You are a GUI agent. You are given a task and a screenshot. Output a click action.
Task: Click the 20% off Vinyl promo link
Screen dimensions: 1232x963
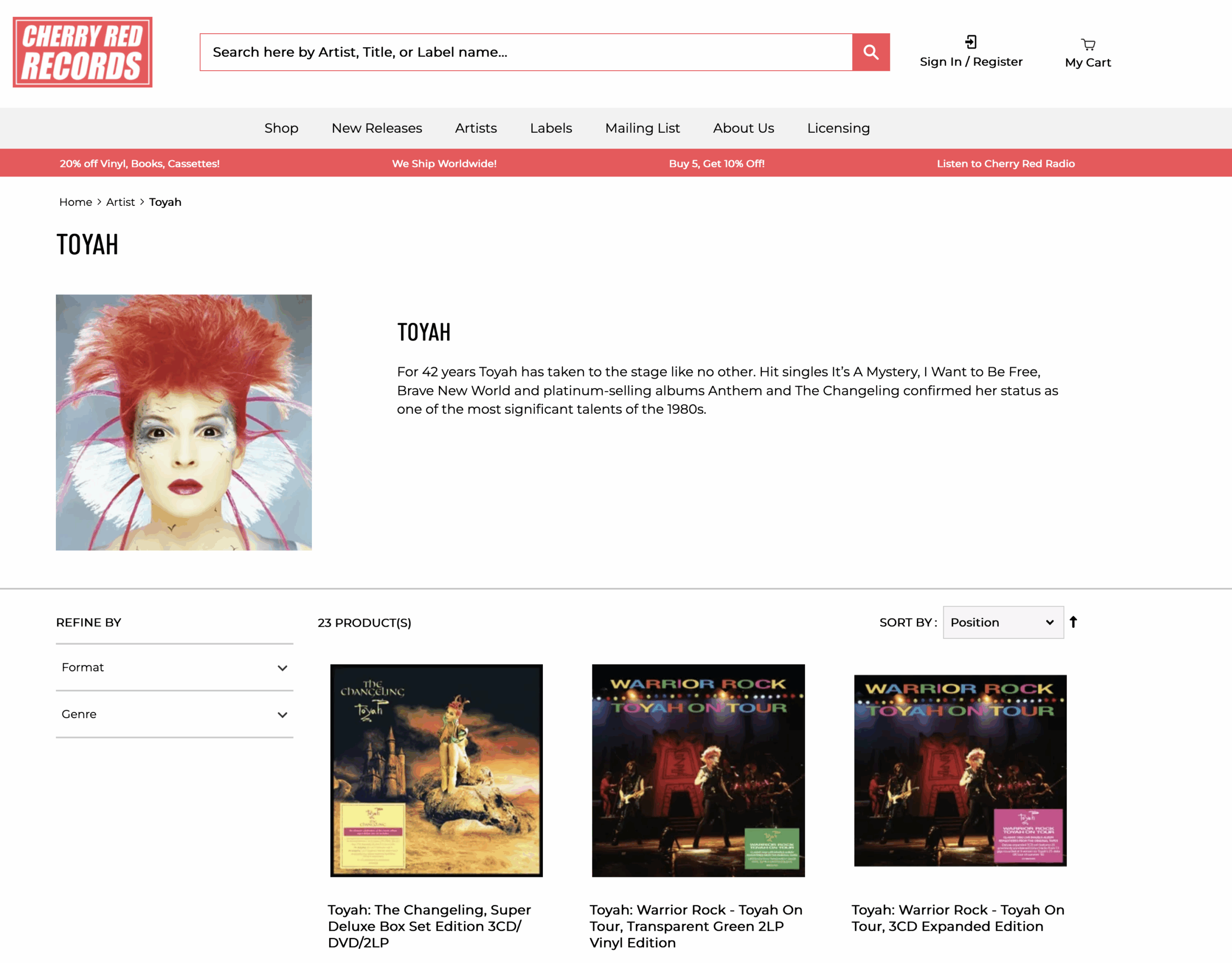[x=140, y=164]
